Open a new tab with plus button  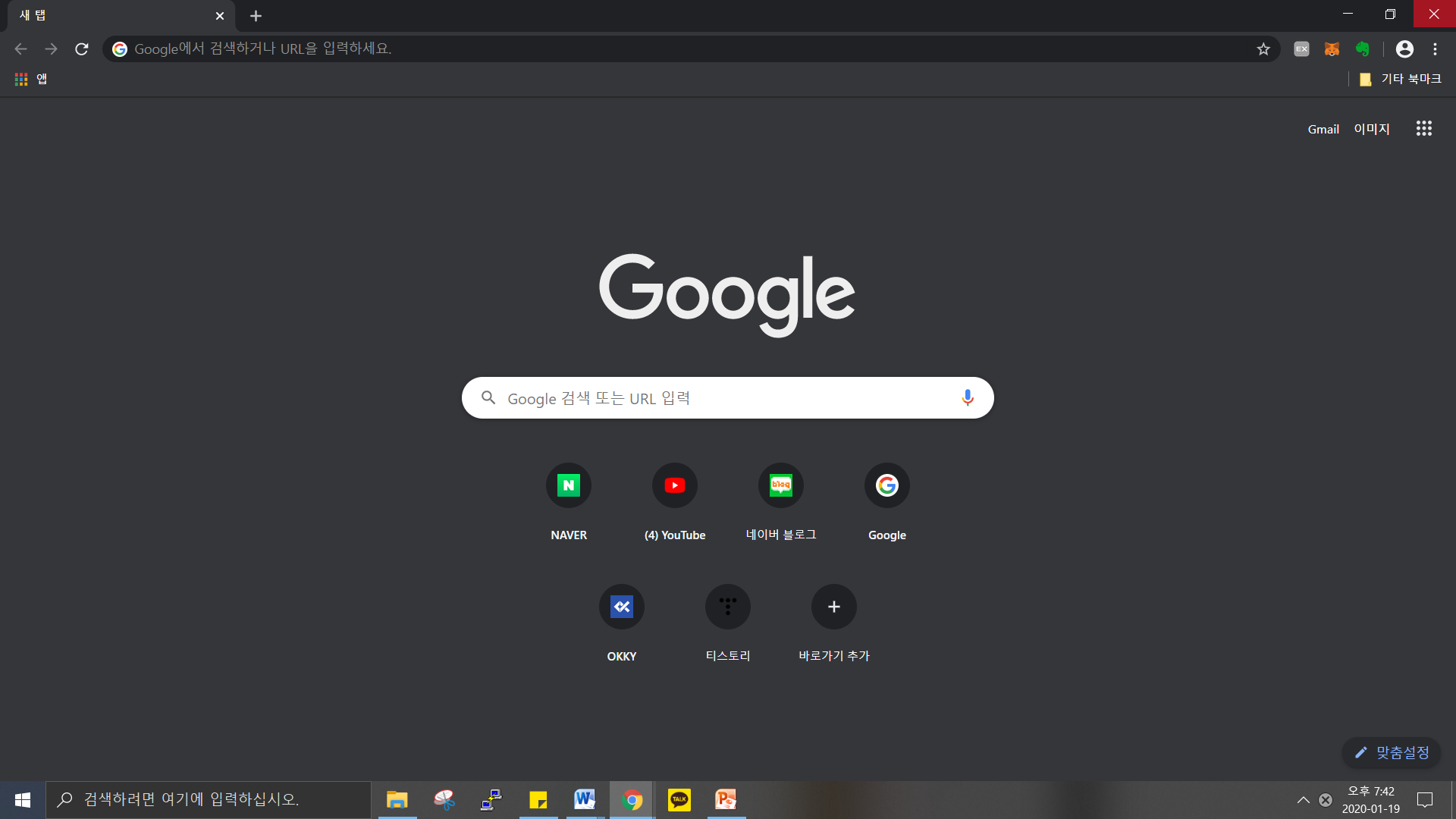pyautogui.click(x=256, y=16)
